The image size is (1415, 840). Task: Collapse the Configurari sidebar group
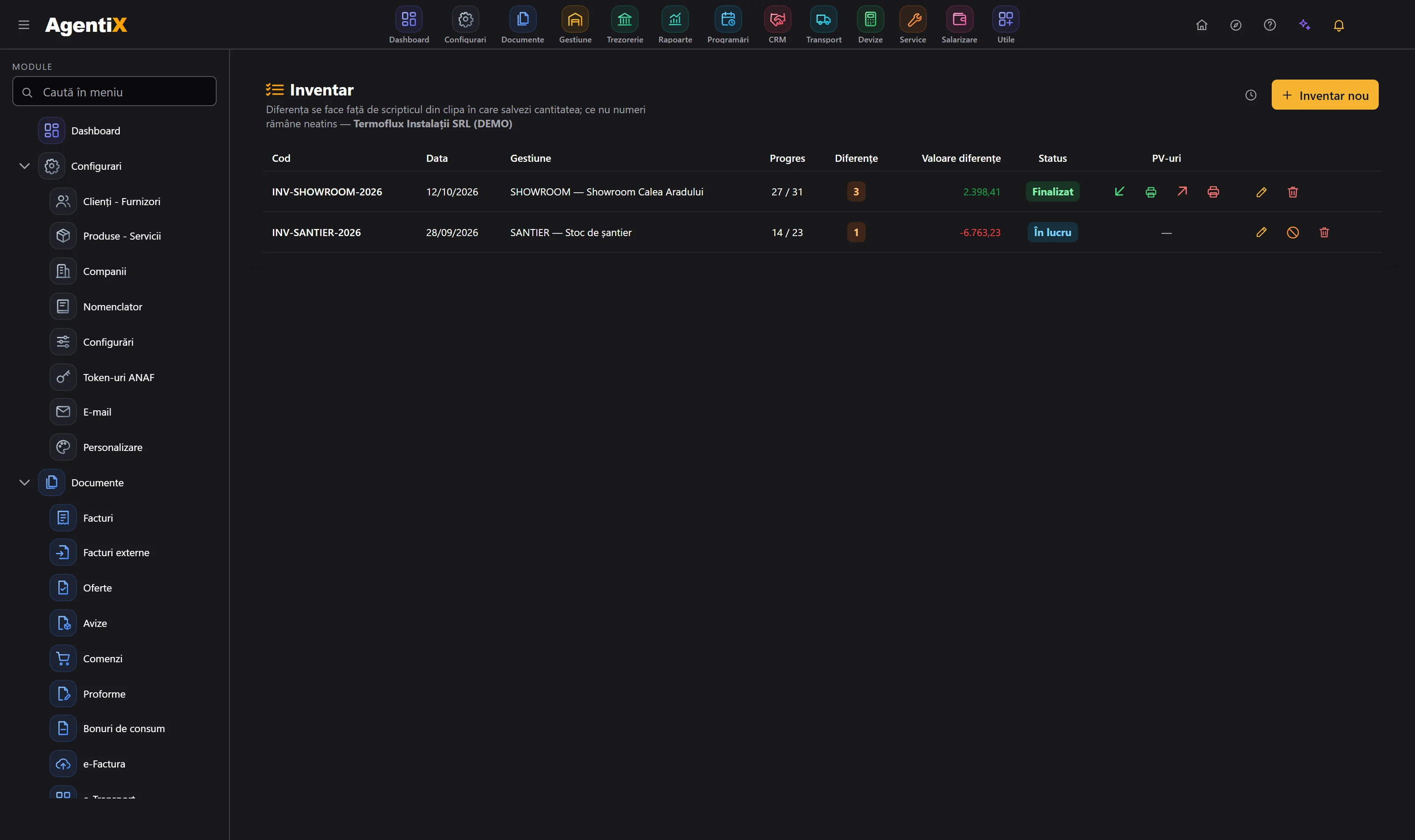point(24,166)
